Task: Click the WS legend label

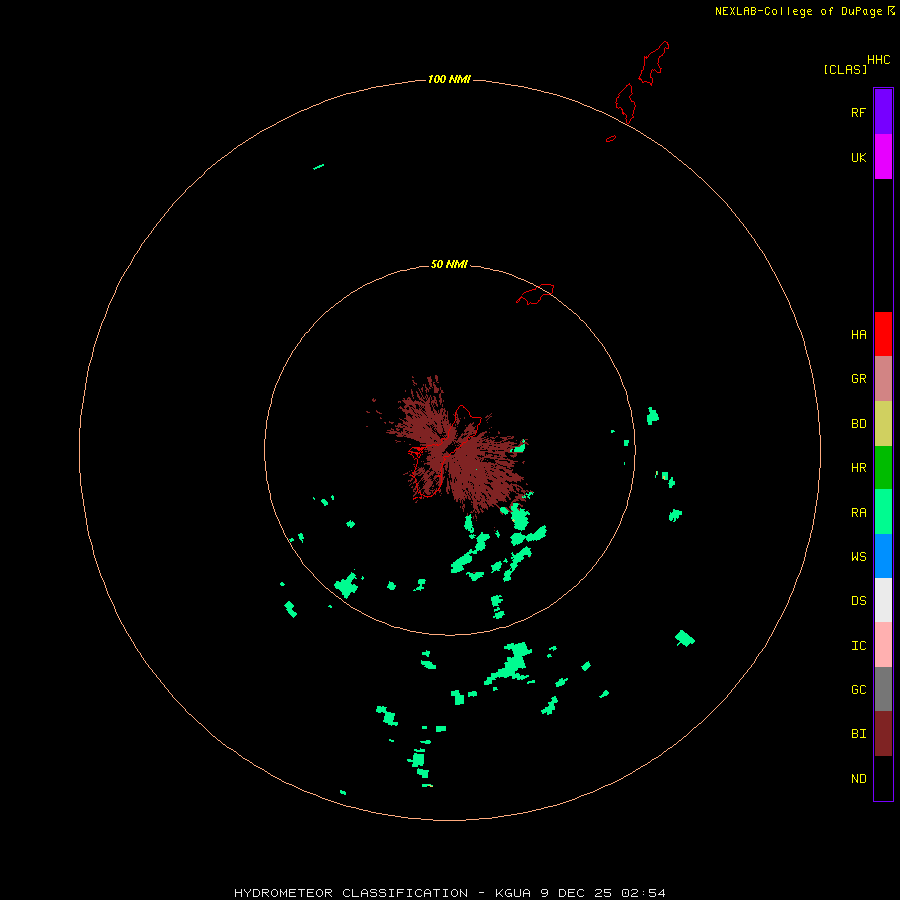Action: click(858, 556)
